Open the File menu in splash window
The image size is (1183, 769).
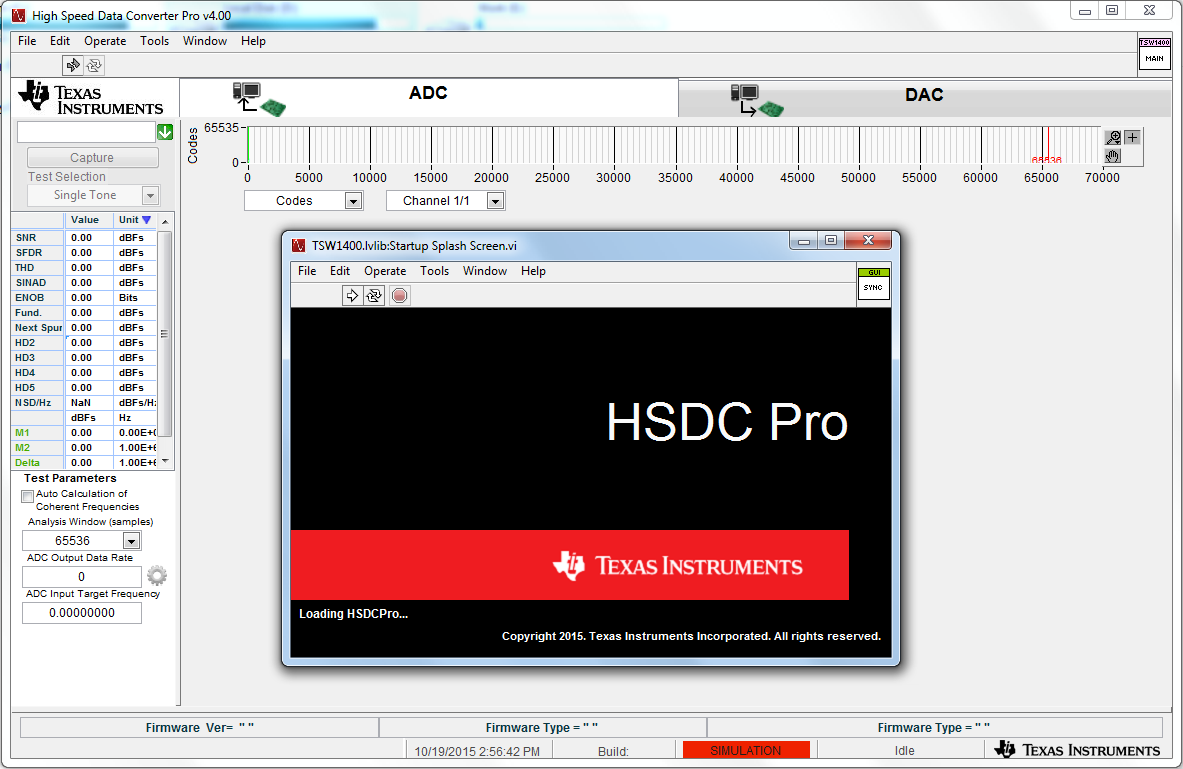click(307, 271)
